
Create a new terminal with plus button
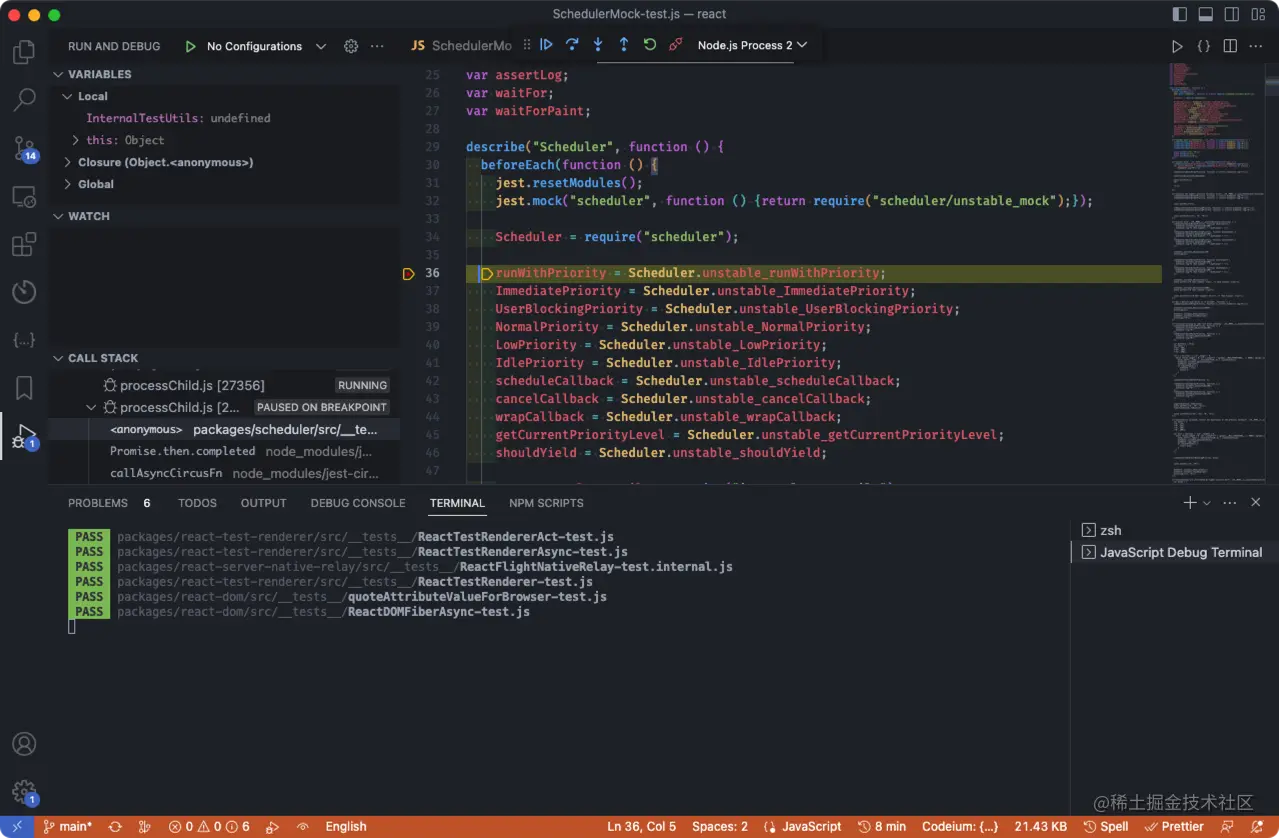[x=1190, y=503]
